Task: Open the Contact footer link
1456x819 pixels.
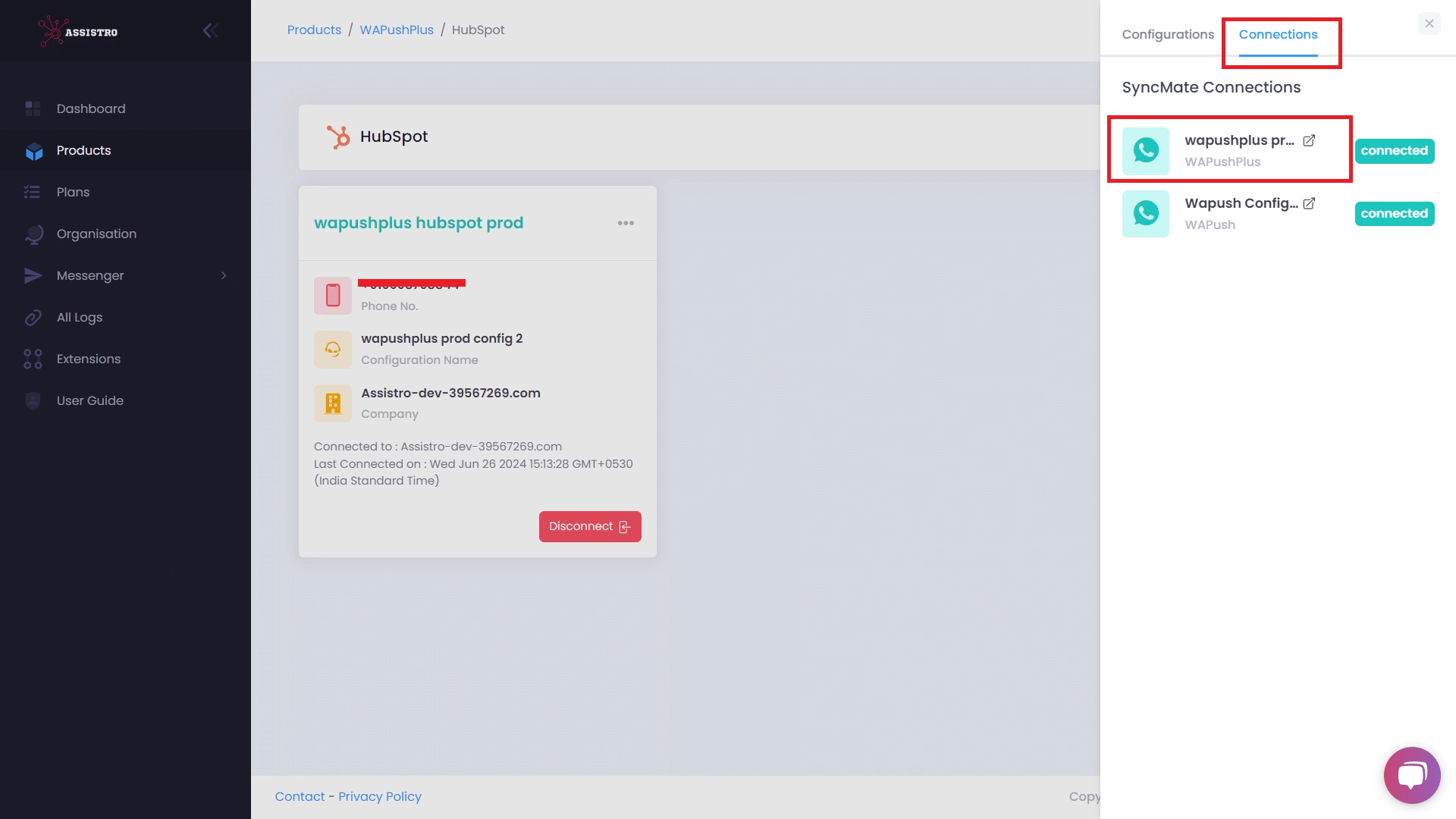Action: (x=300, y=796)
